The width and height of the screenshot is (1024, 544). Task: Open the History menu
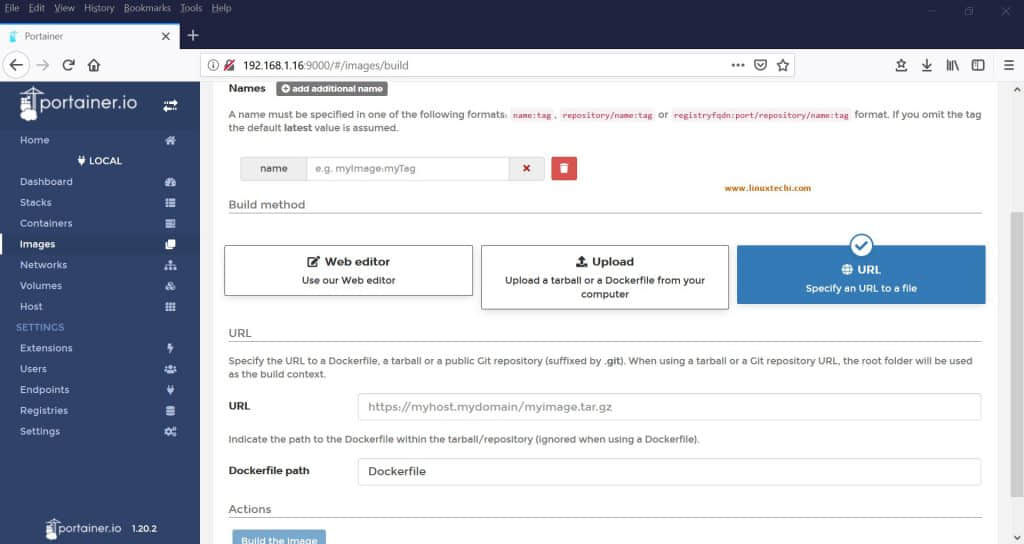click(x=99, y=8)
